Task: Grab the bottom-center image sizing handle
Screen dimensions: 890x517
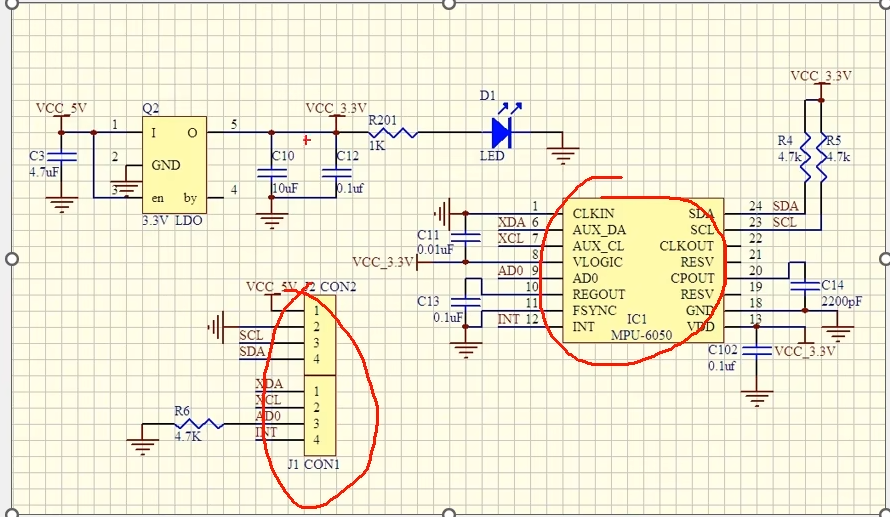Action: (x=448, y=513)
